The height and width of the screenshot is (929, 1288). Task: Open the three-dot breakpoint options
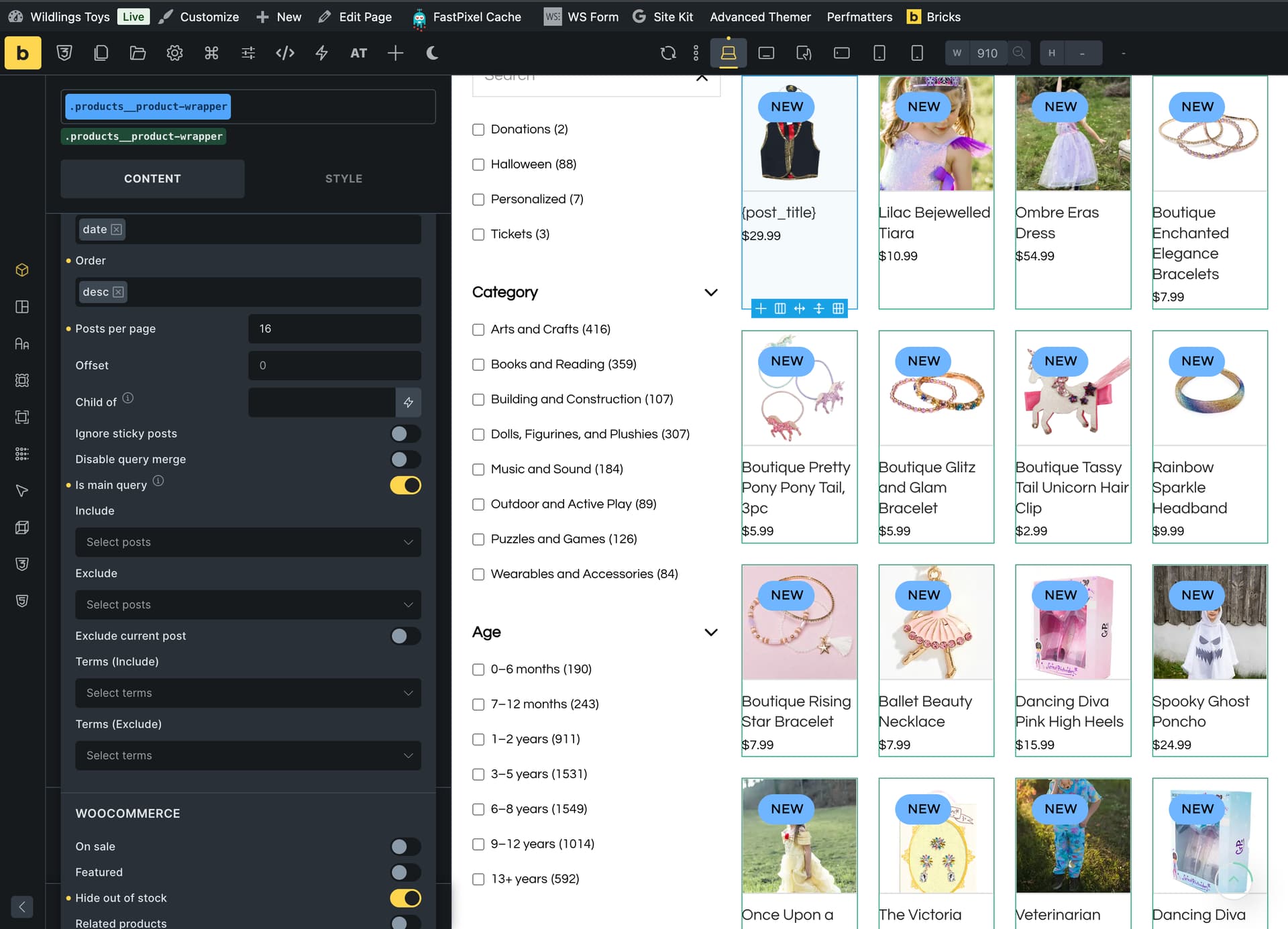tap(696, 53)
